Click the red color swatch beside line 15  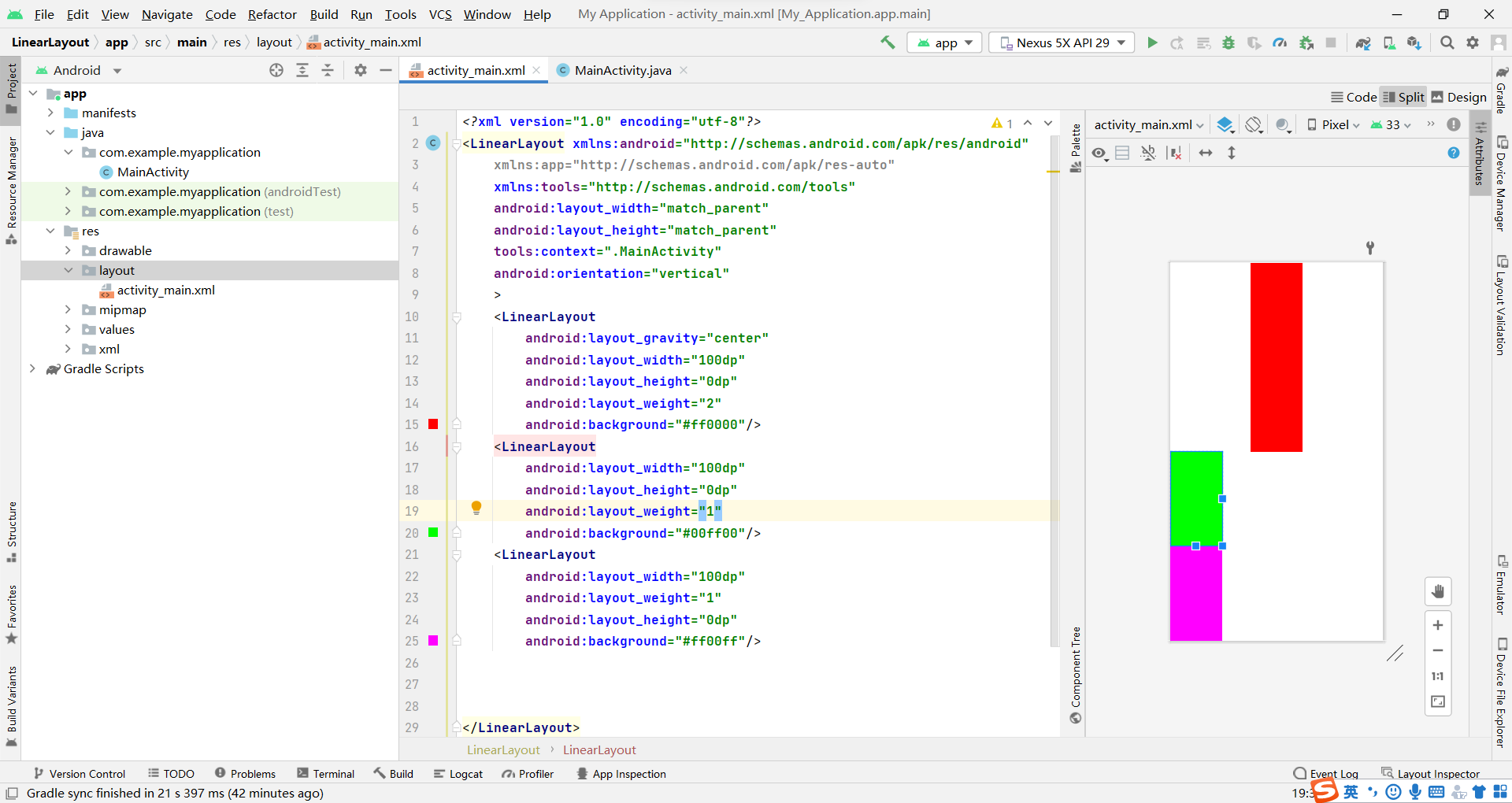point(432,424)
